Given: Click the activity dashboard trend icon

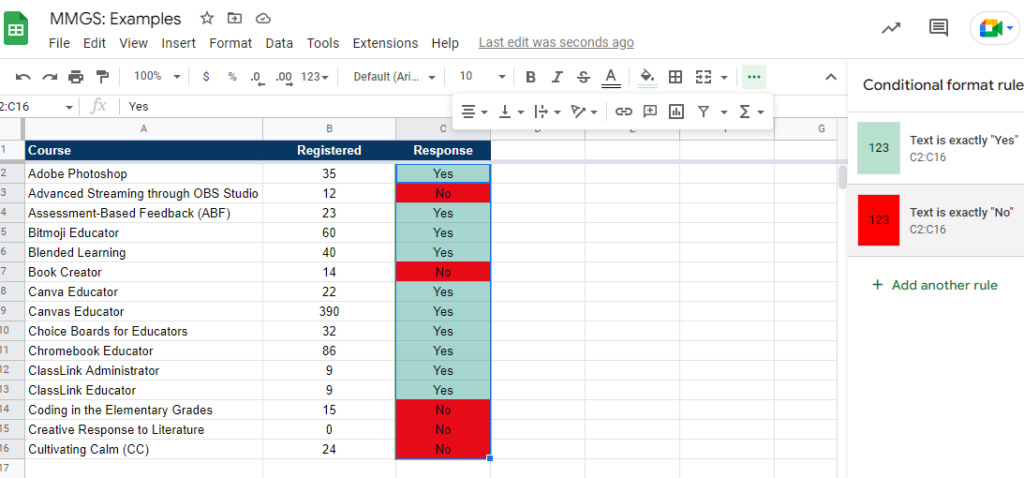Looking at the screenshot, I should click(x=891, y=28).
